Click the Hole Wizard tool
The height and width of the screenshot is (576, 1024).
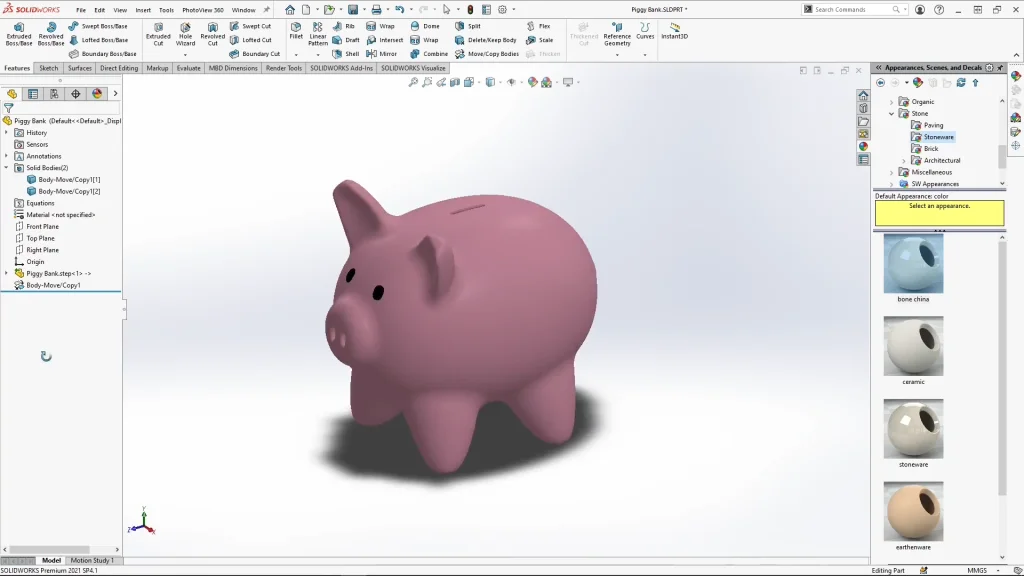(x=185, y=34)
